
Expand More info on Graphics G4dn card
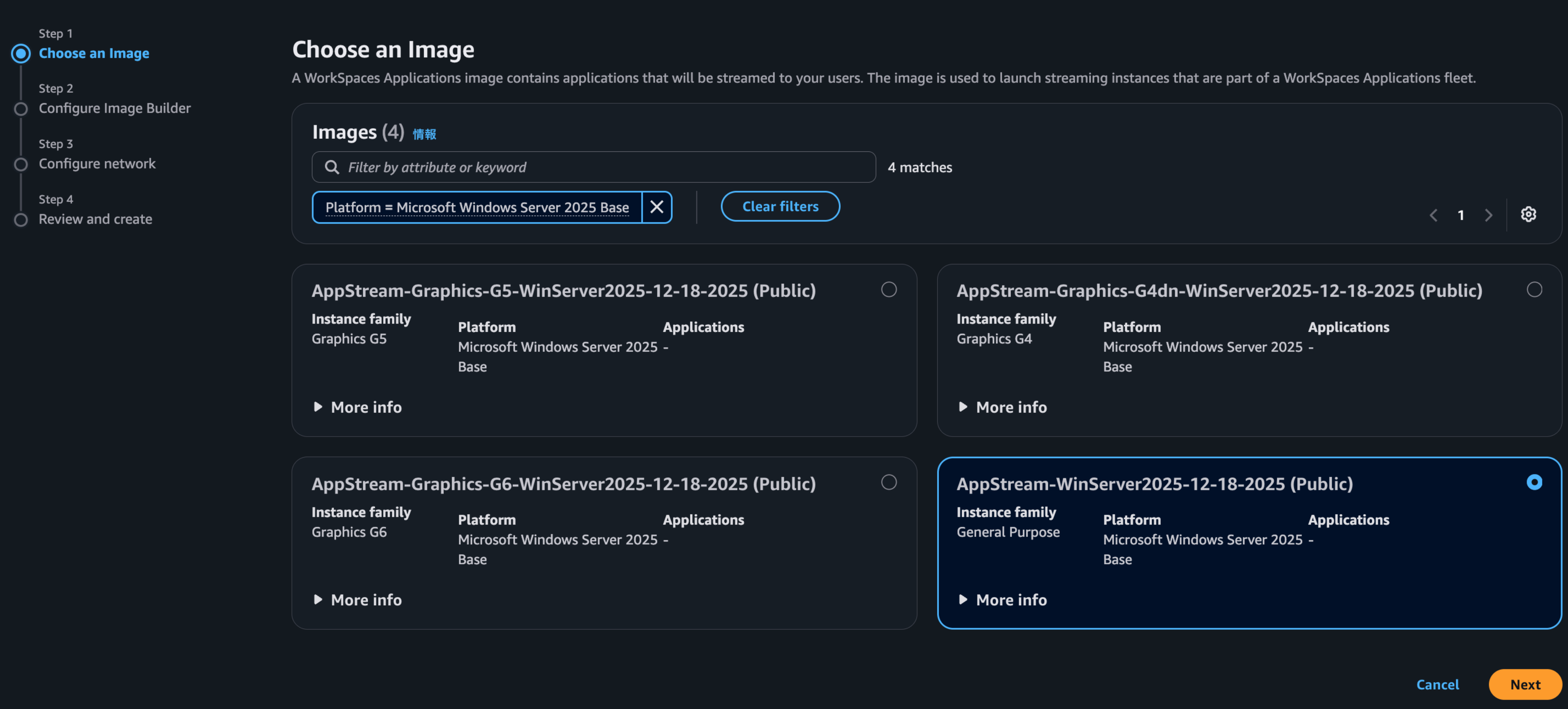pyautogui.click(x=1003, y=407)
